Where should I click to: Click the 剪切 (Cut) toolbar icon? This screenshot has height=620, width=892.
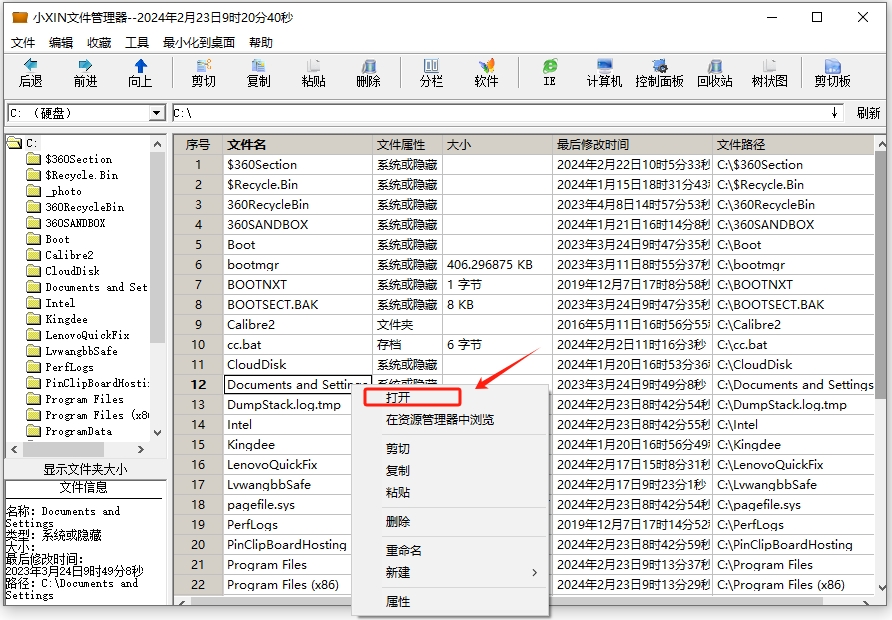click(x=203, y=72)
